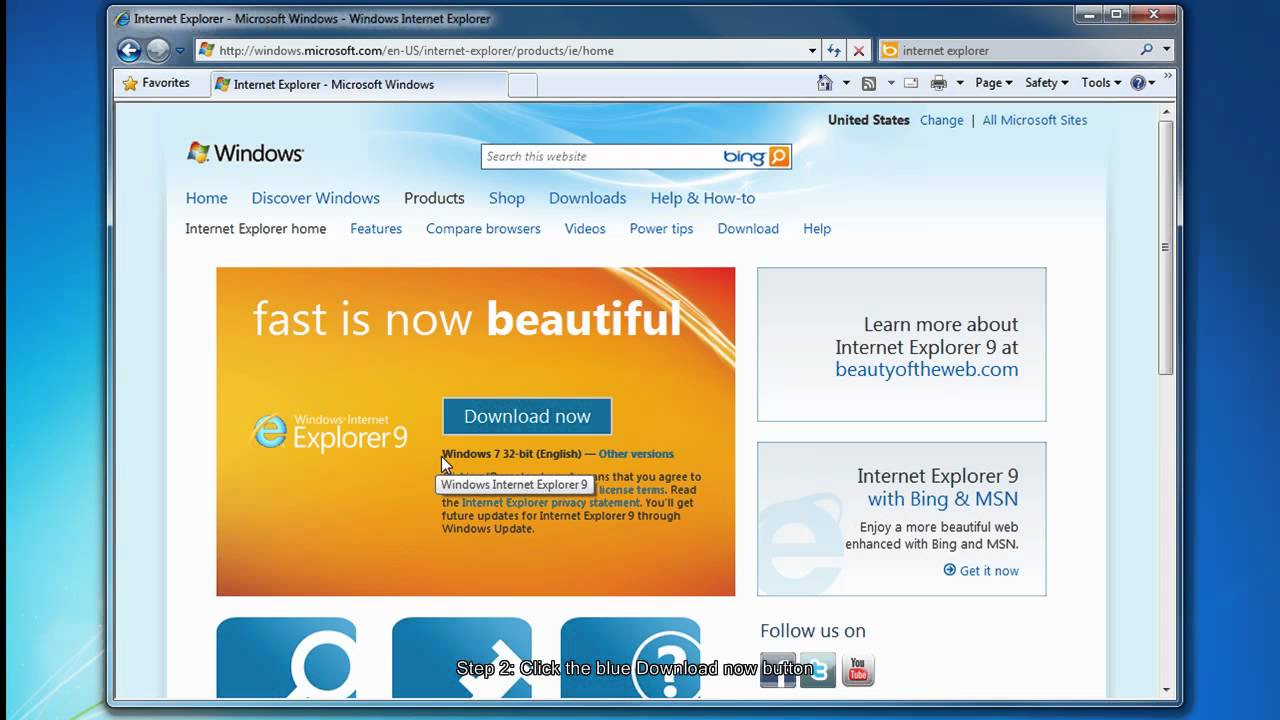The height and width of the screenshot is (720, 1280).
Task: Visit the beautyoftheweb.com link
Action: [927, 369]
